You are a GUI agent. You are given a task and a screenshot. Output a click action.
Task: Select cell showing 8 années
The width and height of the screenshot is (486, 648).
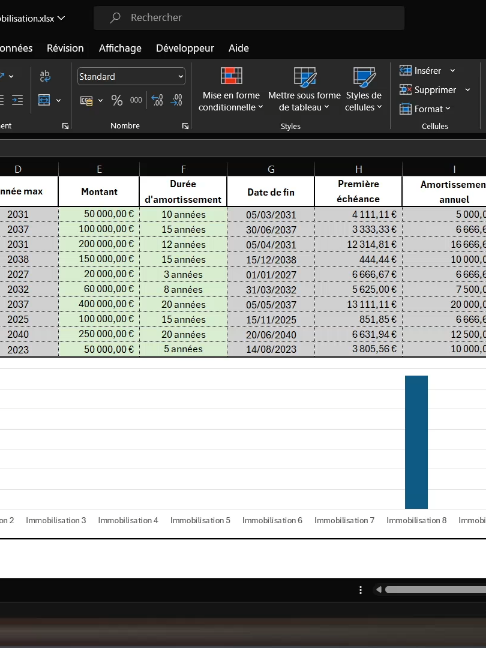tap(183, 289)
